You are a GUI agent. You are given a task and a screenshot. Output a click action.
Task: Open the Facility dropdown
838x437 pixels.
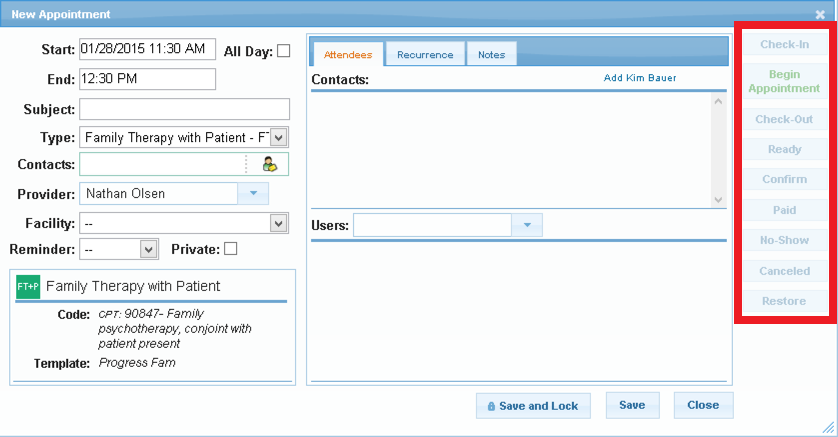(x=278, y=223)
